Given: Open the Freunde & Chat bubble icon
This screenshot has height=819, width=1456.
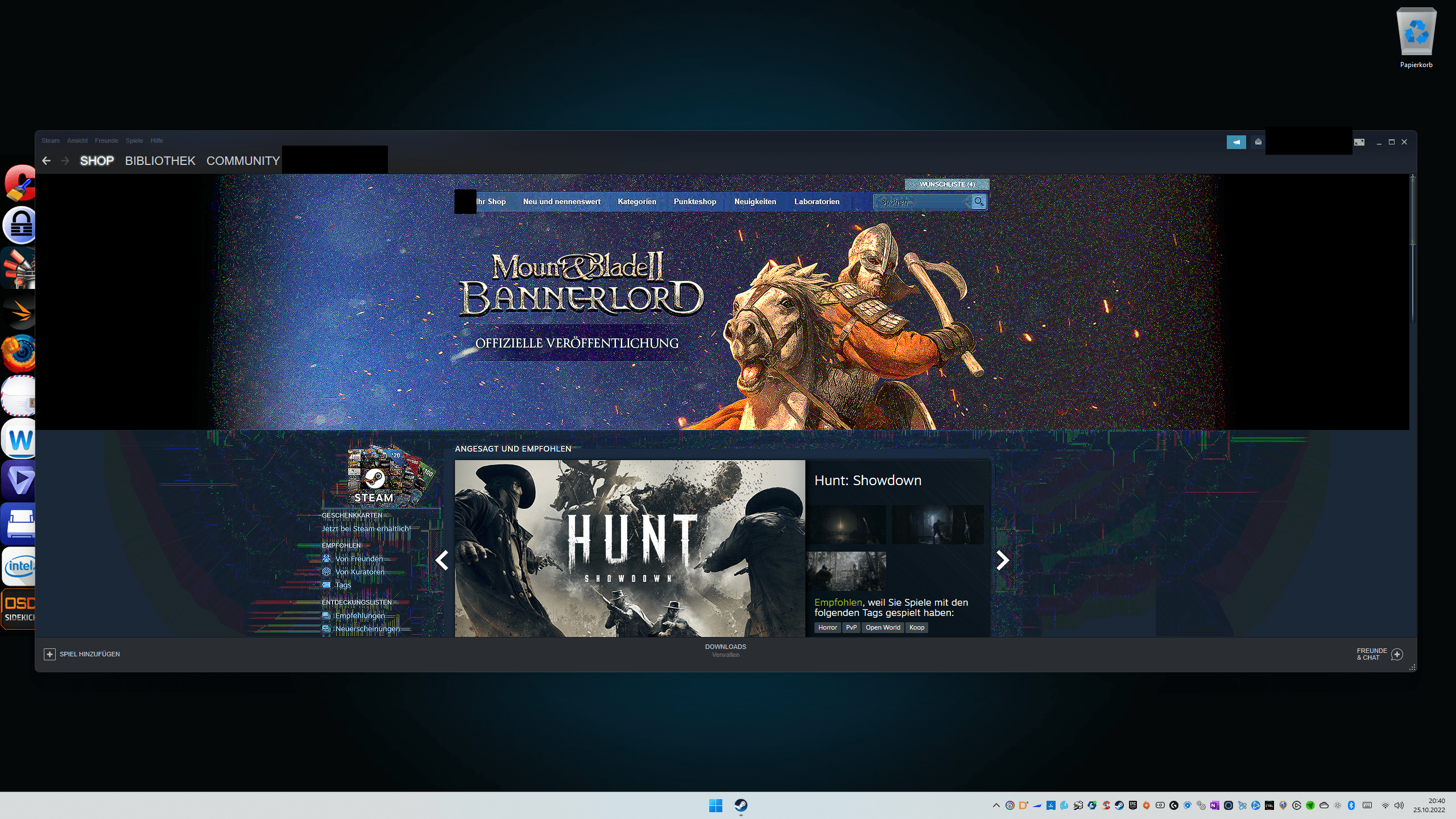Looking at the screenshot, I should point(1397,654).
